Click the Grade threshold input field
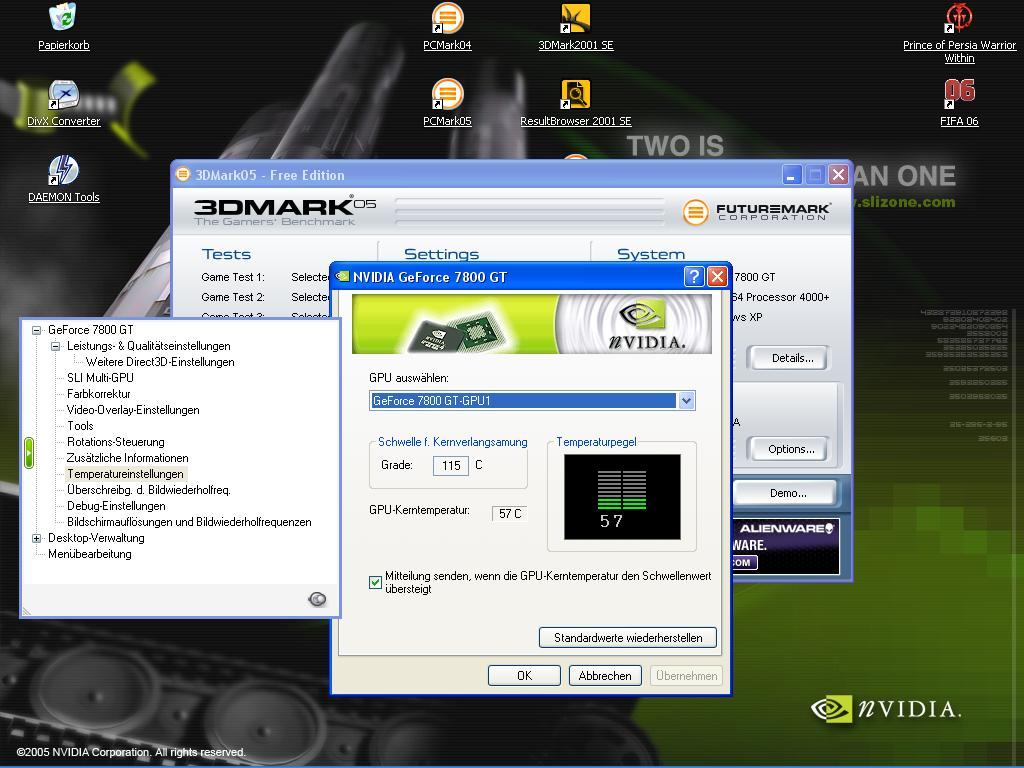The width and height of the screenshot is (1024, 768). [451, 466]
